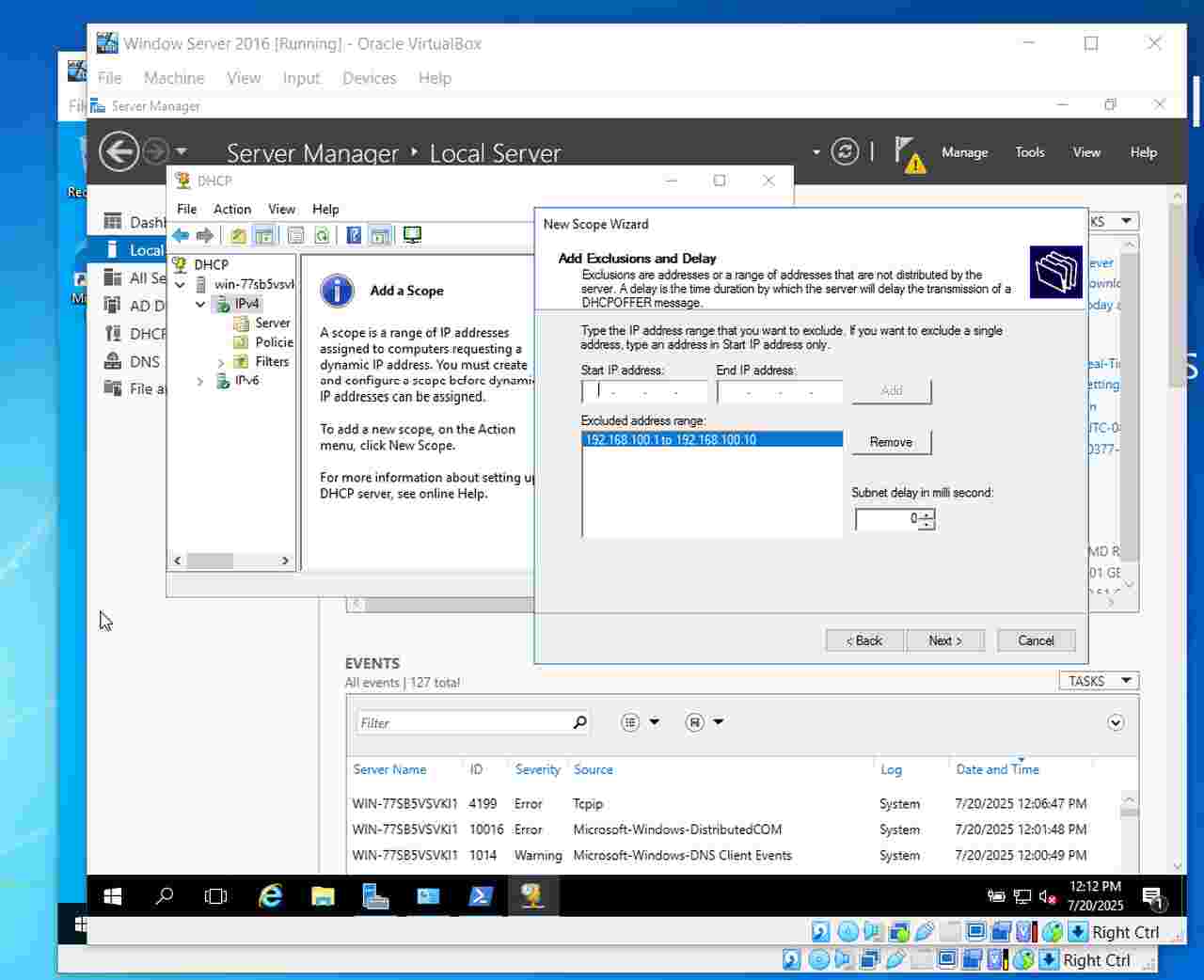
Task: Launch Internet Explorer from the taskbar
Action: click(x=271, y=896)
